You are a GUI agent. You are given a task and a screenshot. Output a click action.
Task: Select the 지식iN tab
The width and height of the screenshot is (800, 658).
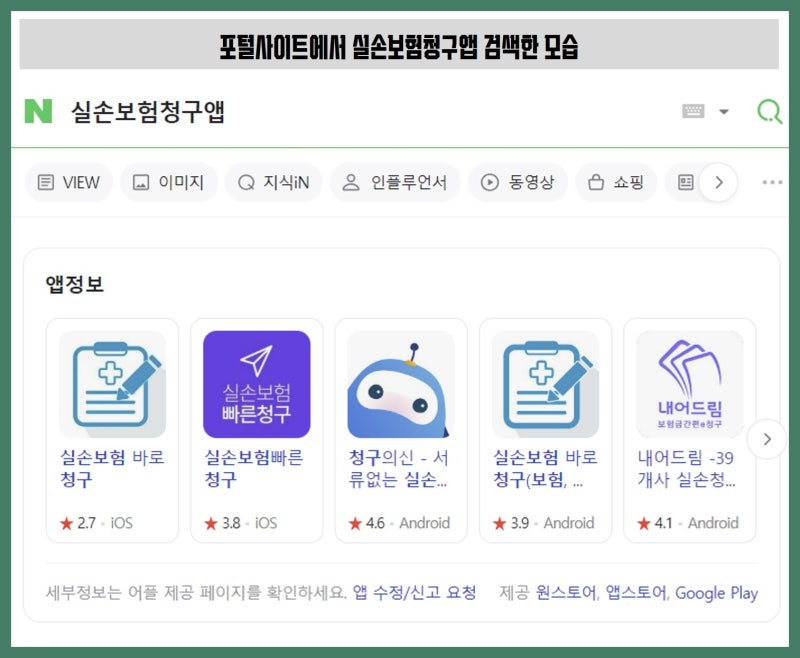tap(273, 183)
